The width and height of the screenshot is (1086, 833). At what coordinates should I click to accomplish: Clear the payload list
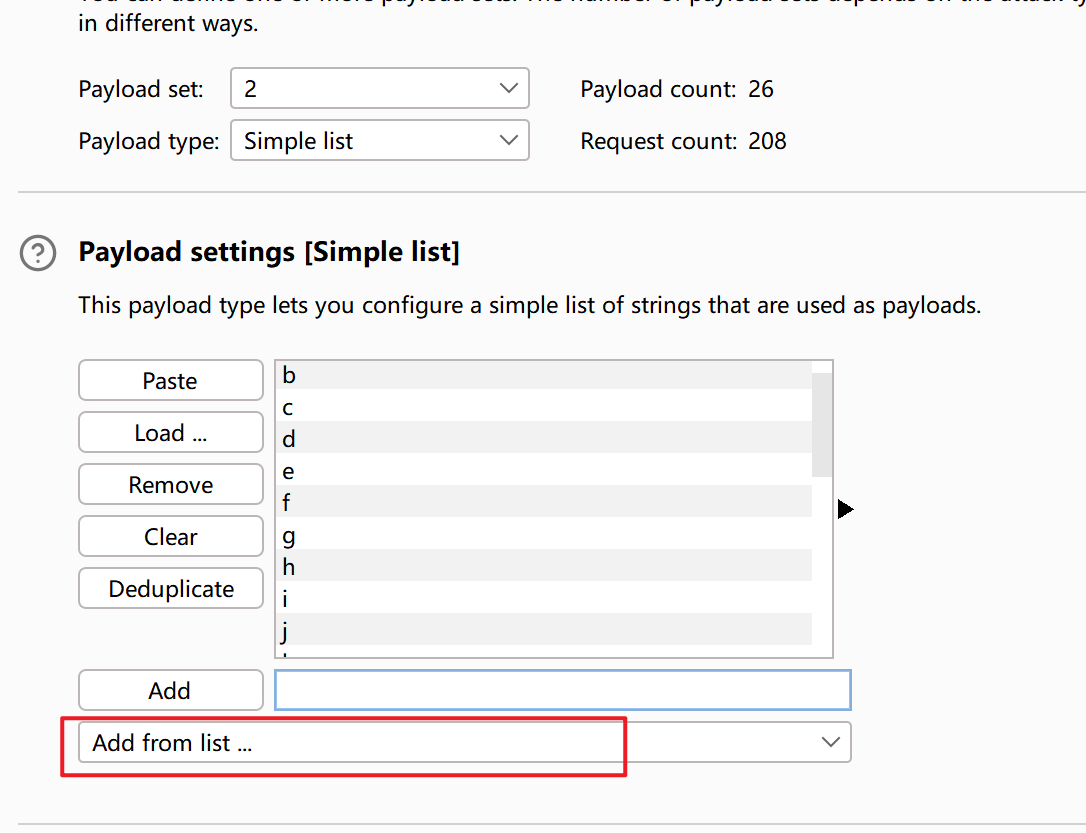click(171, 537)
